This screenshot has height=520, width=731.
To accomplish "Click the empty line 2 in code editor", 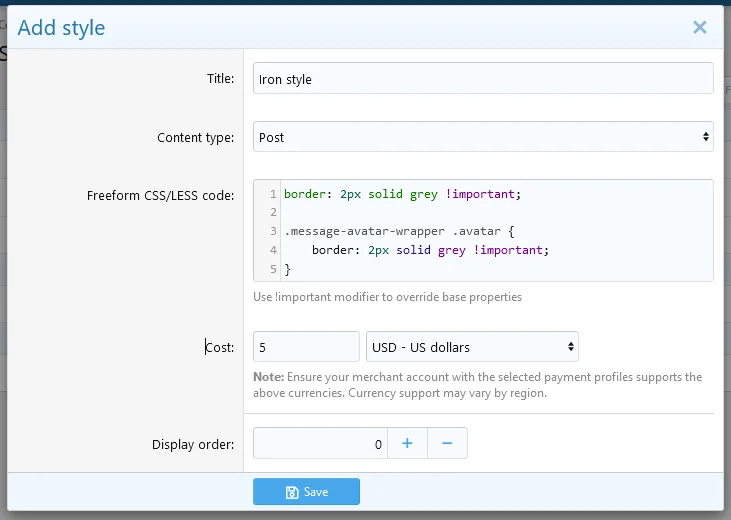I will tap(497, 213).
